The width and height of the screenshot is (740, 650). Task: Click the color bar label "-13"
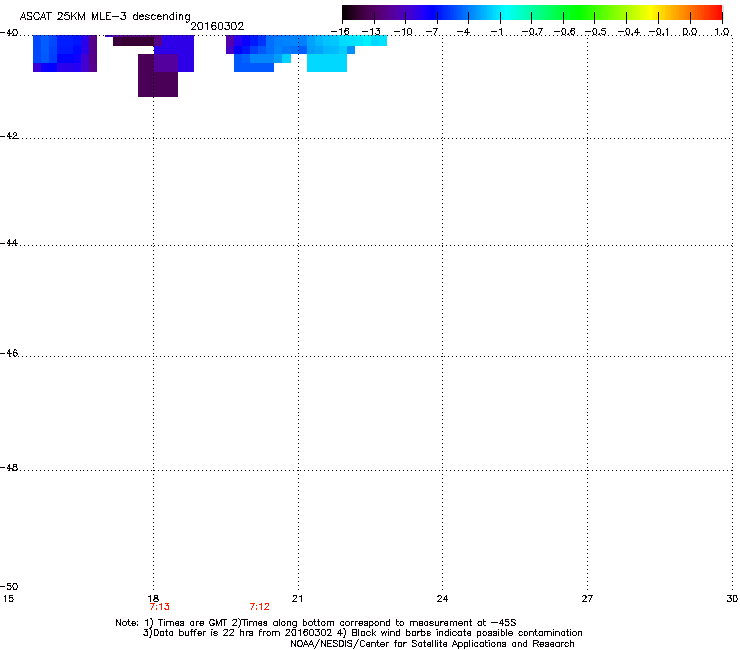pyautogui.click(x=371, y=32)
